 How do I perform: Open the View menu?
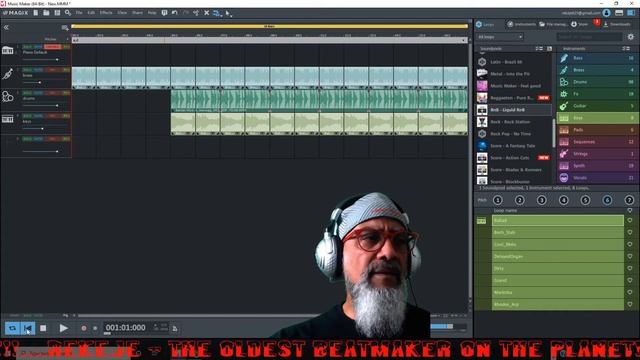point(122,13)
